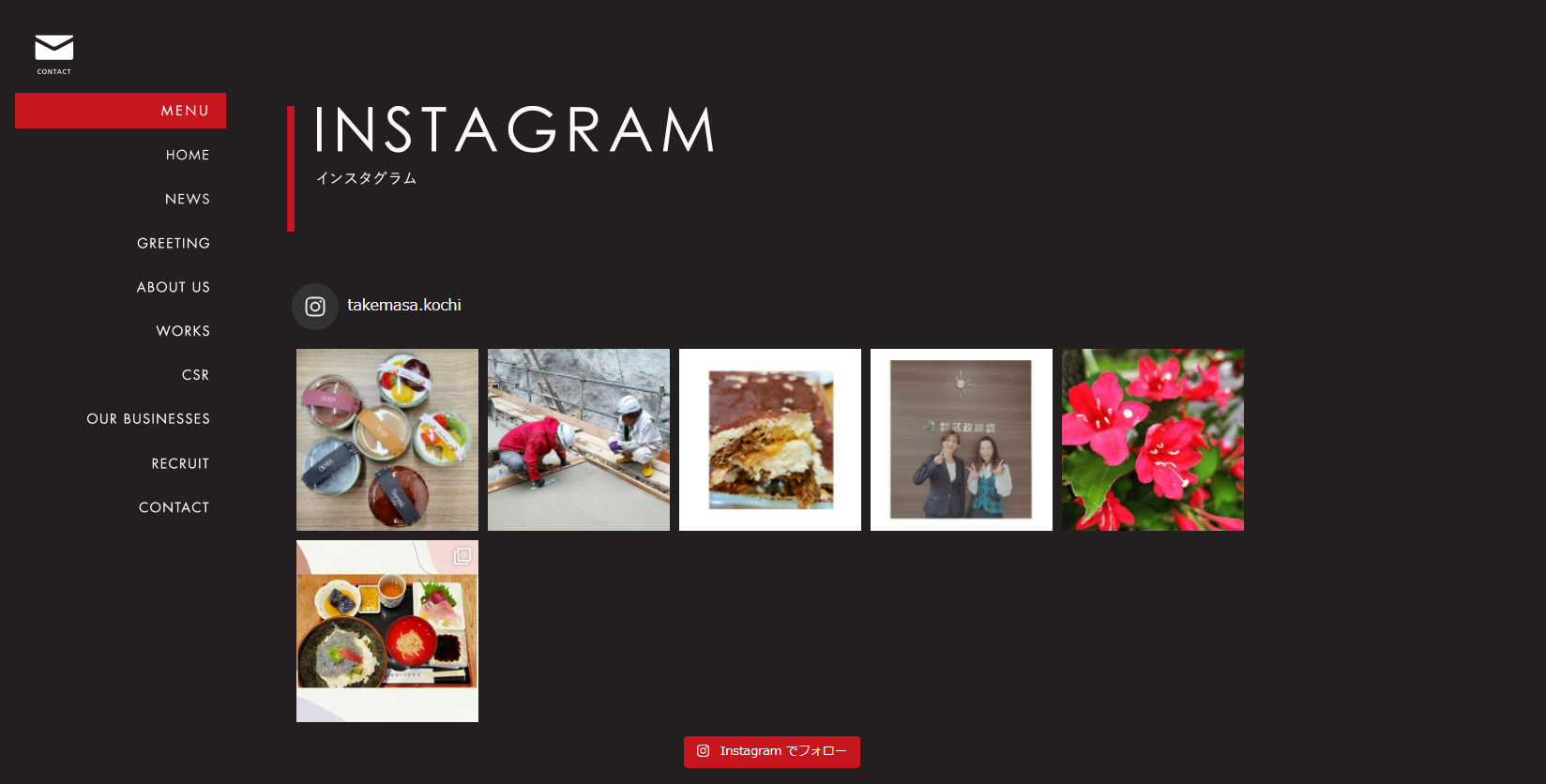The width and height of the screenshot is (1546, 784).
Task: Navigate to GREETING page
Action: (x=174, y=243)
